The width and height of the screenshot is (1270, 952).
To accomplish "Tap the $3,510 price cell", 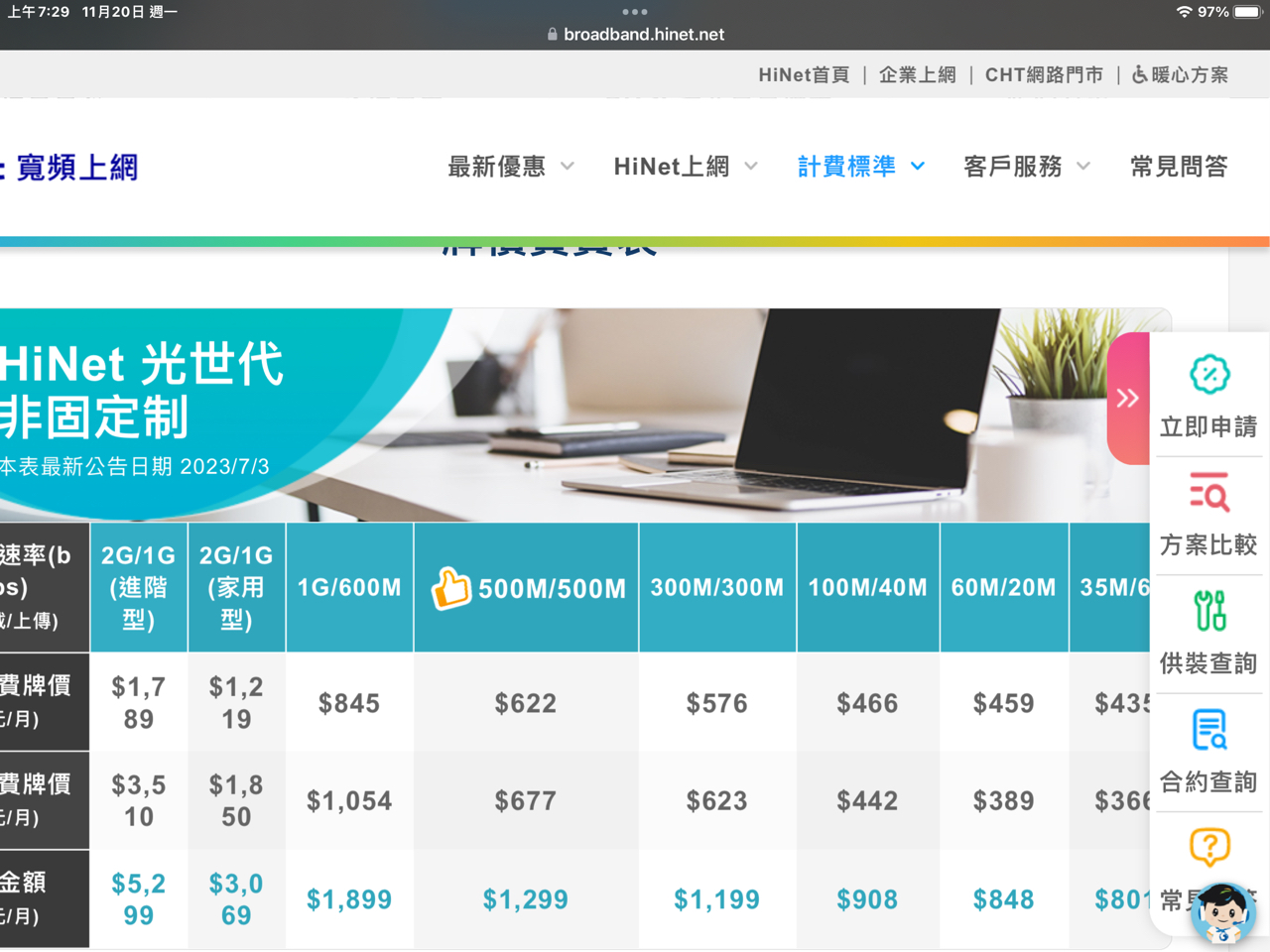I will (x=139, y=800).
